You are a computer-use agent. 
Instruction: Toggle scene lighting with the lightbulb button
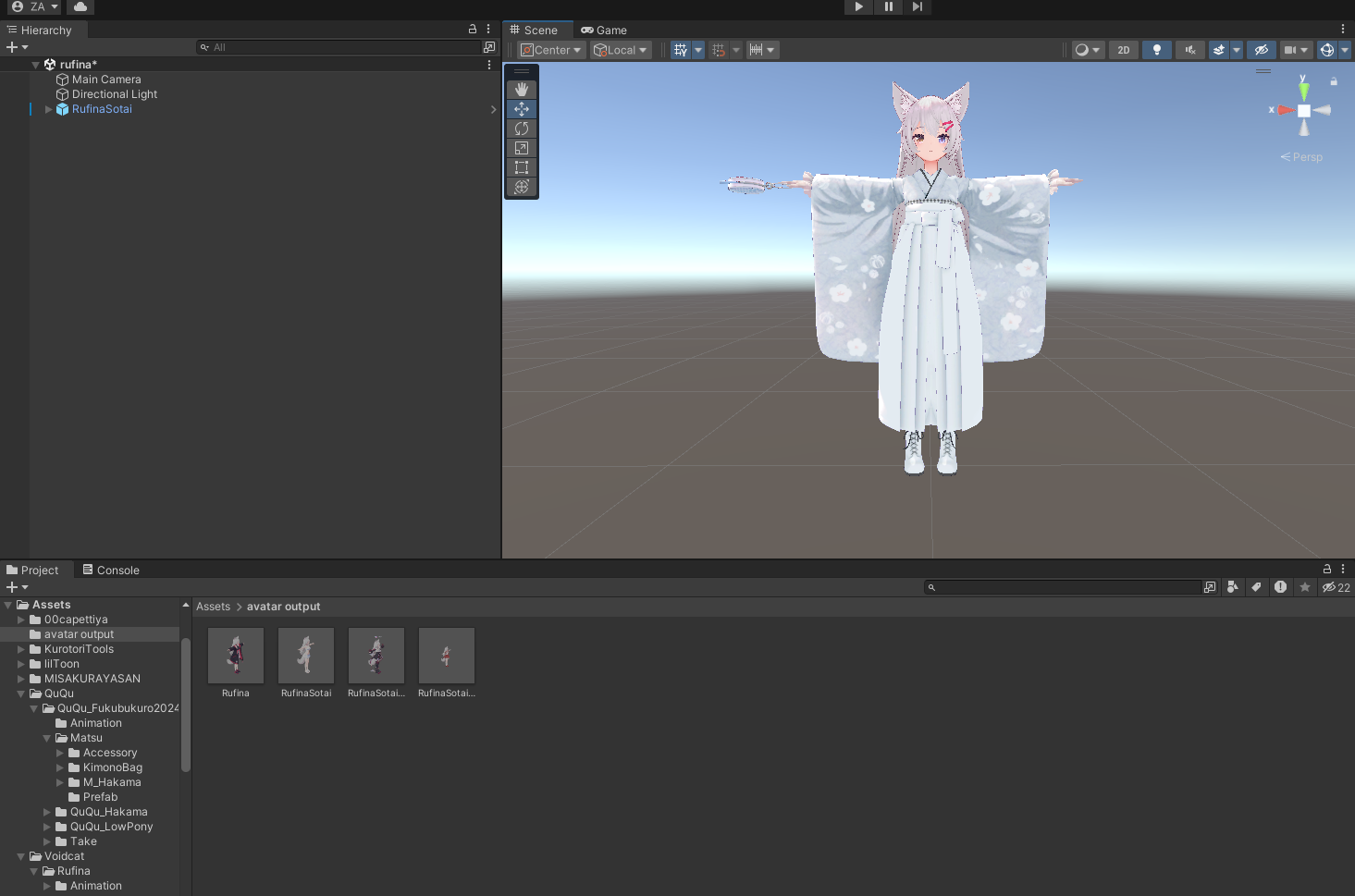tap(1156, 50)
